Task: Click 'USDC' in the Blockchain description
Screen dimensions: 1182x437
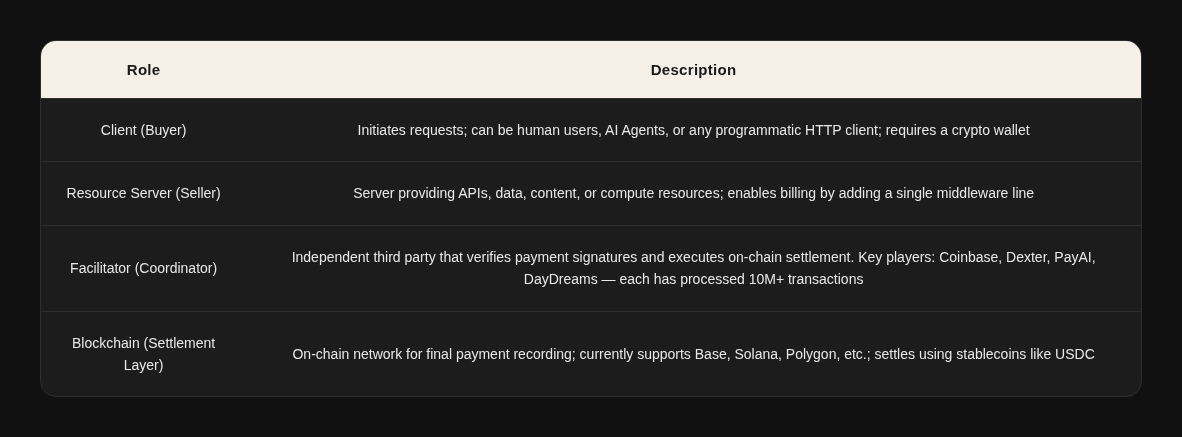Action: tap(1075, 354)
